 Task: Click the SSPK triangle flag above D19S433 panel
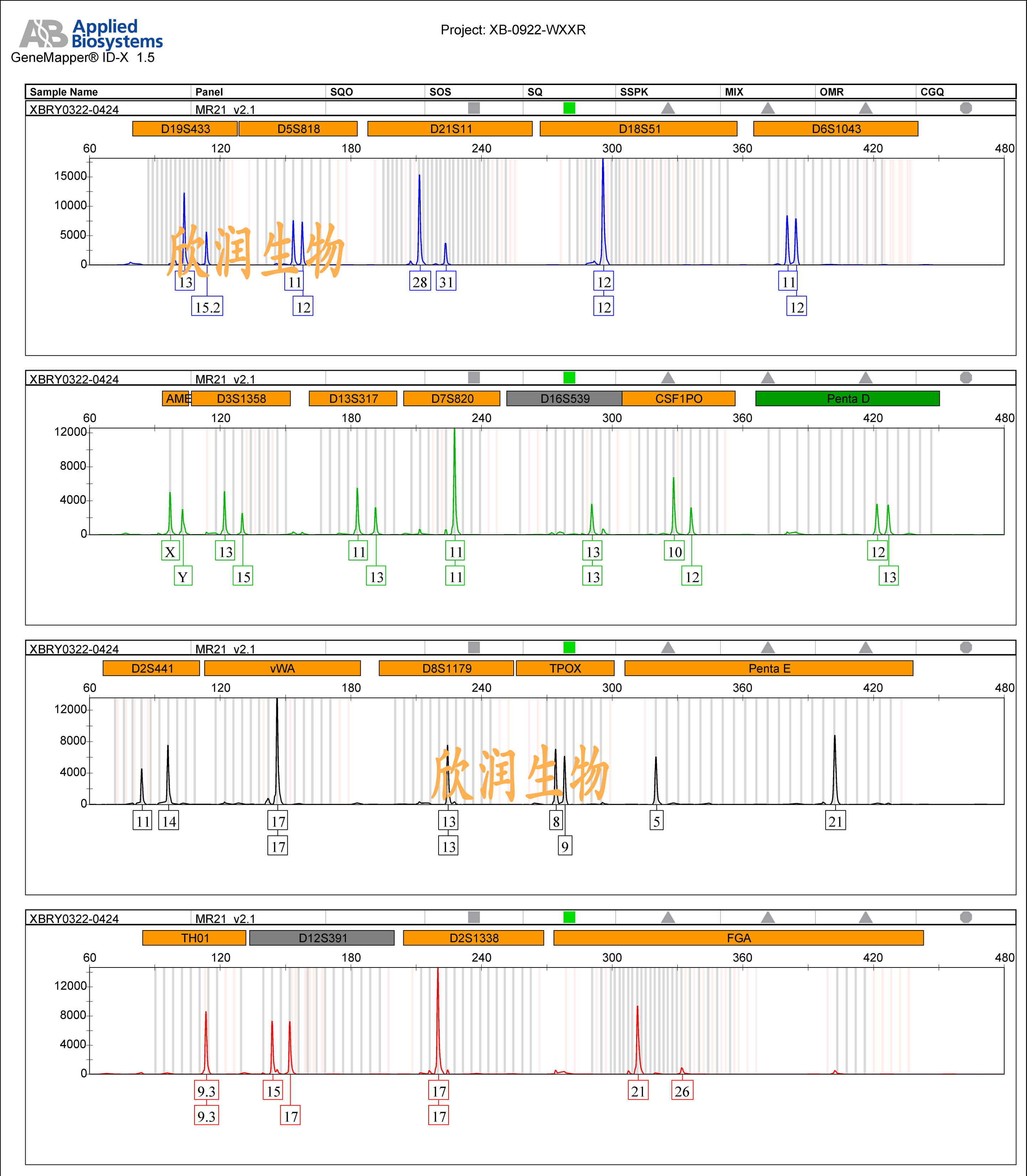coord(668,108)
